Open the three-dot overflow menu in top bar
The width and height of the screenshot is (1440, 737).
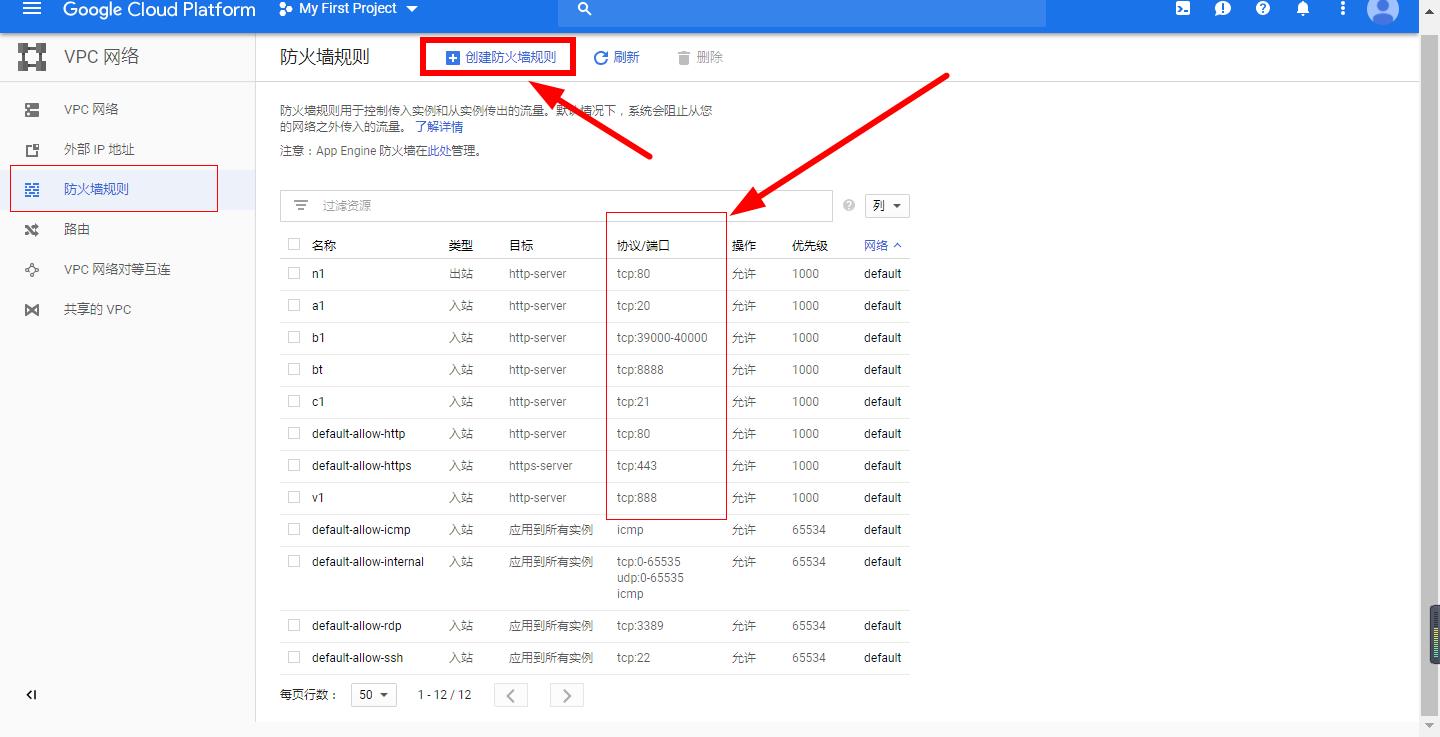(x=1342, y=9)
